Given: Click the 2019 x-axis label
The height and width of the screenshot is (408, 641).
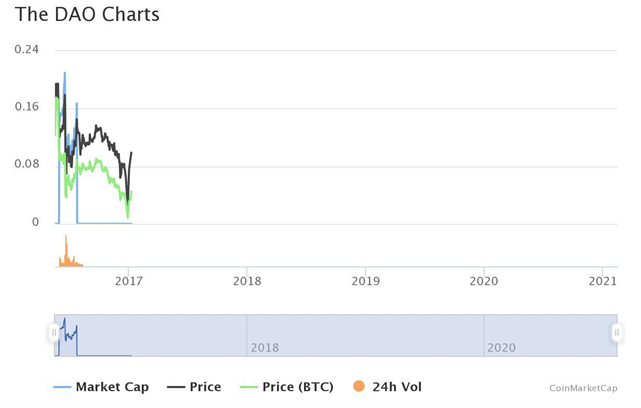Looking at the screenshot, I should point(365,281).
